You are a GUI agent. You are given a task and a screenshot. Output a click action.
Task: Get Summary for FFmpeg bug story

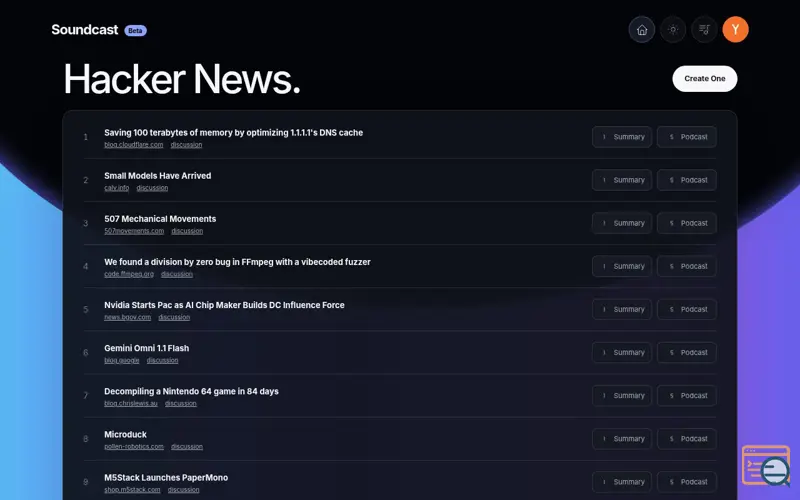(x=622, y=266)
